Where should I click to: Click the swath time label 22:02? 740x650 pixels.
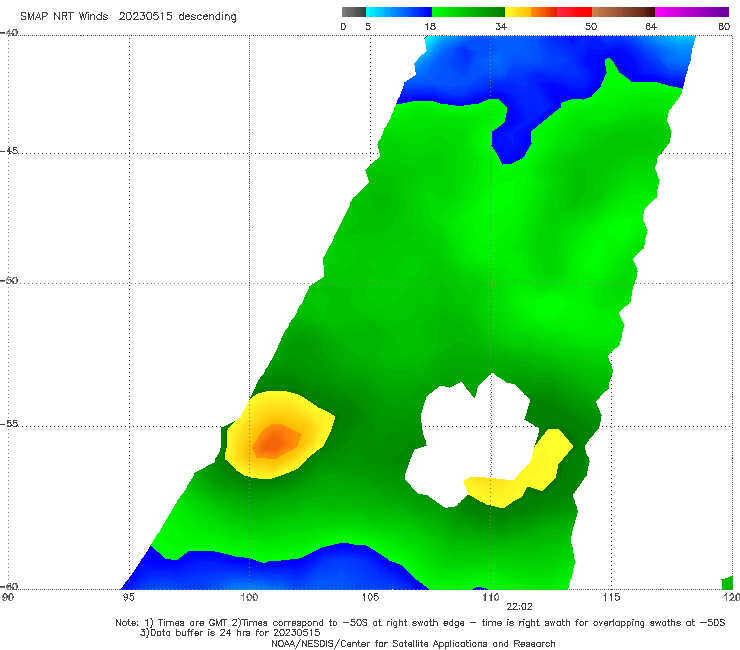pos(519,607)
